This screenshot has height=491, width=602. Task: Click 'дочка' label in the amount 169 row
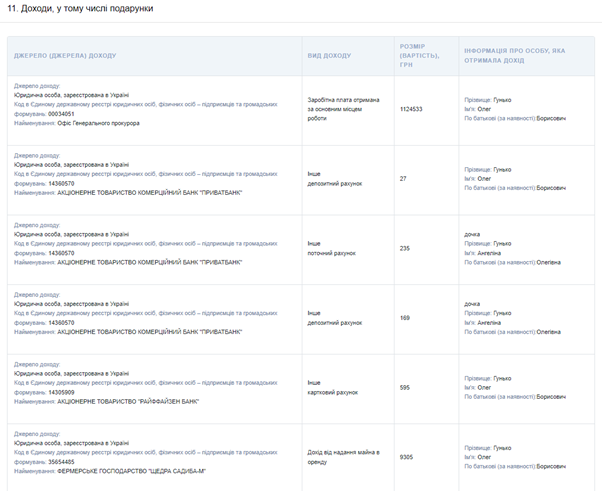[x=472, y=304]
